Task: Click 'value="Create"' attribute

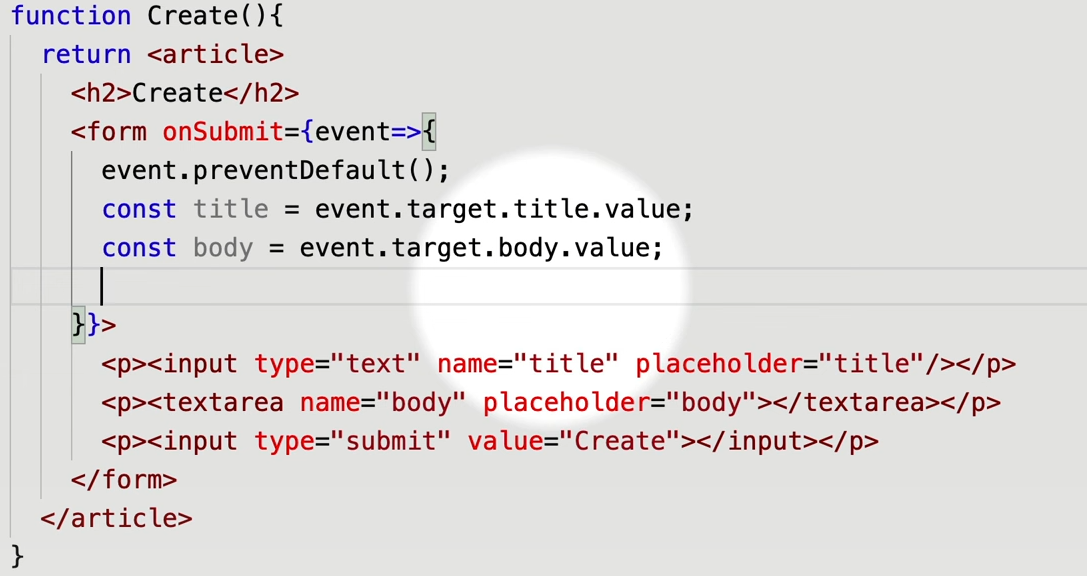Action: (573, 442)
